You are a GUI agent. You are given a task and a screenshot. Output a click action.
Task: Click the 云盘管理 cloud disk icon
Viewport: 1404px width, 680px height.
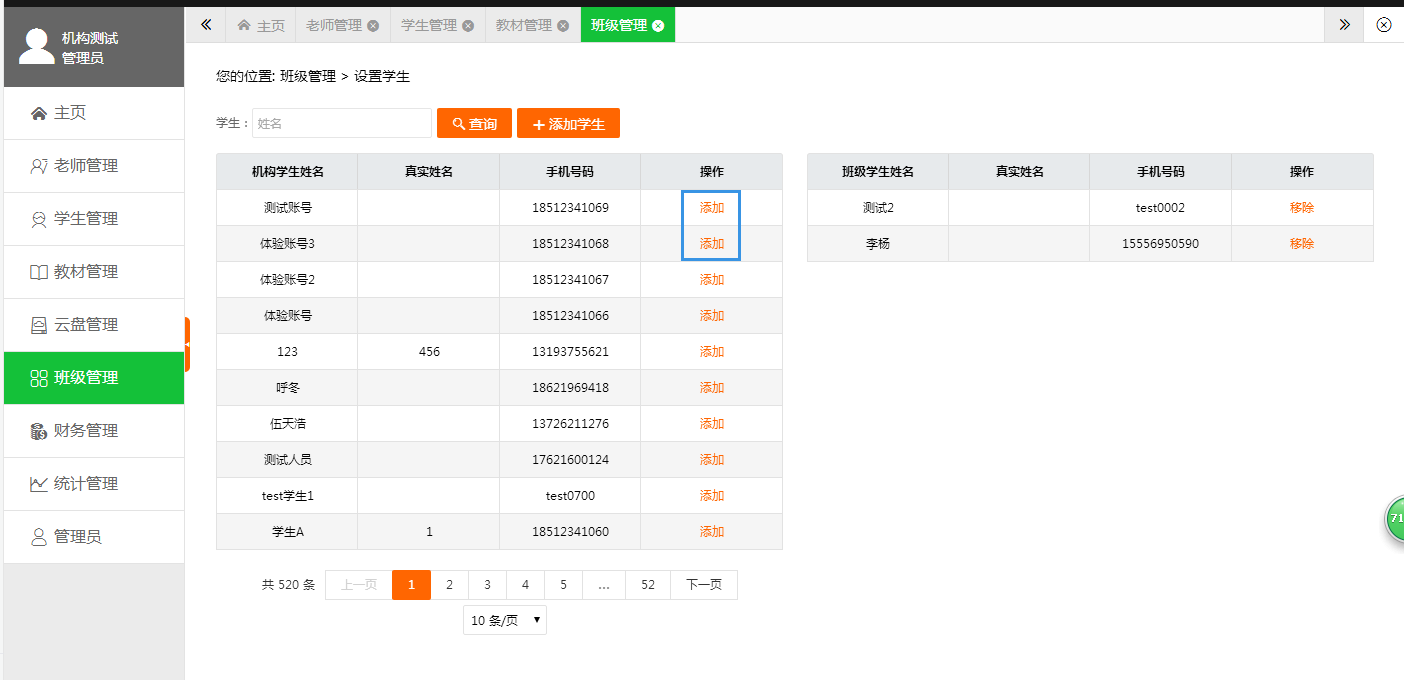[x=39, y=325]
